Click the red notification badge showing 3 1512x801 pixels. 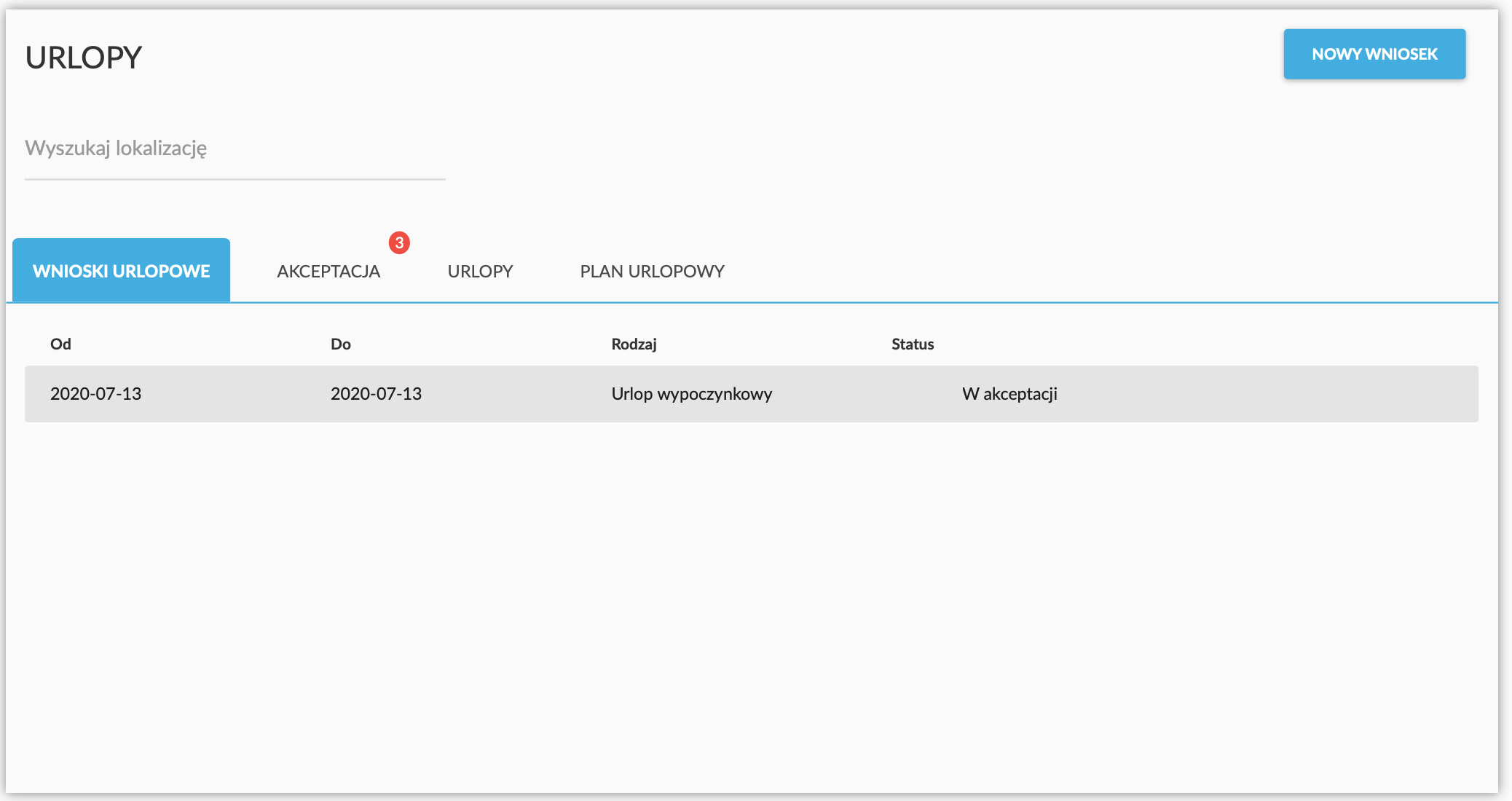click(399, 242)
